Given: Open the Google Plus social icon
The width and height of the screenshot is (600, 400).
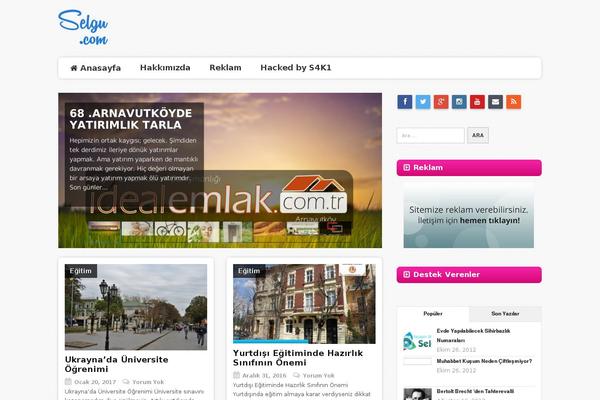Looking at the screenshot, I should [x=441, y=102].
